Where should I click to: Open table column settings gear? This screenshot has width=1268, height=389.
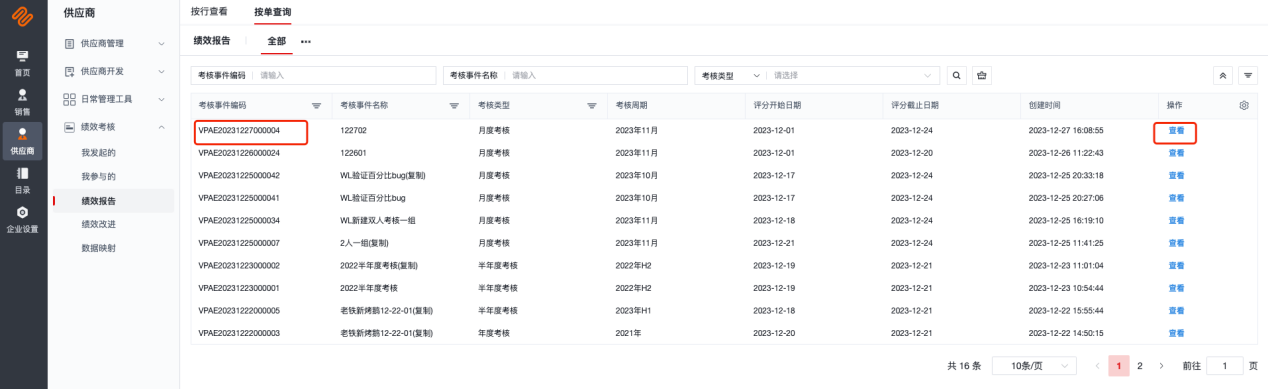pos(1244,105)
